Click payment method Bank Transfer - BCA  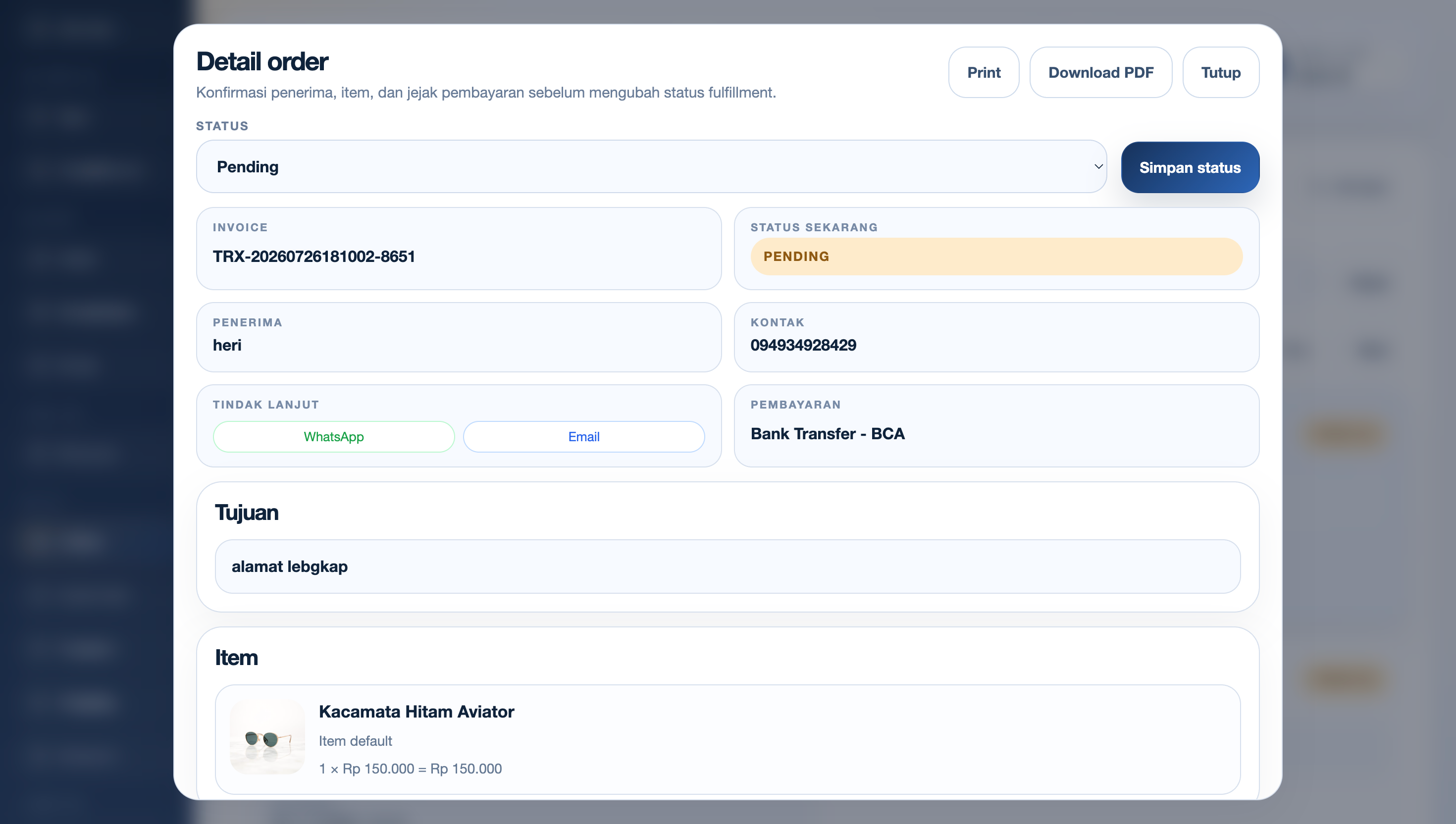tap(828, 433)
